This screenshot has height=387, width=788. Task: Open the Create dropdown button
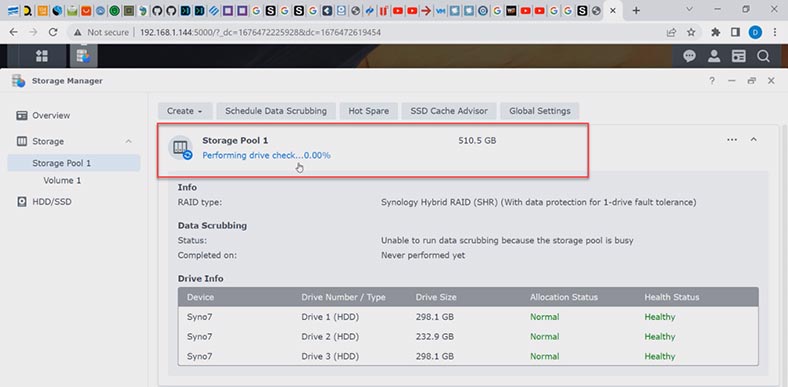click(x=185, y=111)
